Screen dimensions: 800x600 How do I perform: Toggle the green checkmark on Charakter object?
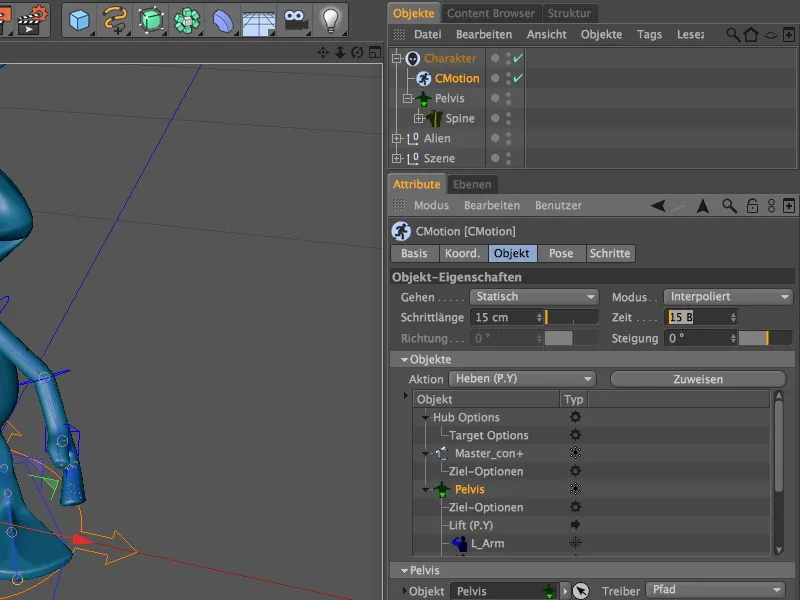click(517, 58)
